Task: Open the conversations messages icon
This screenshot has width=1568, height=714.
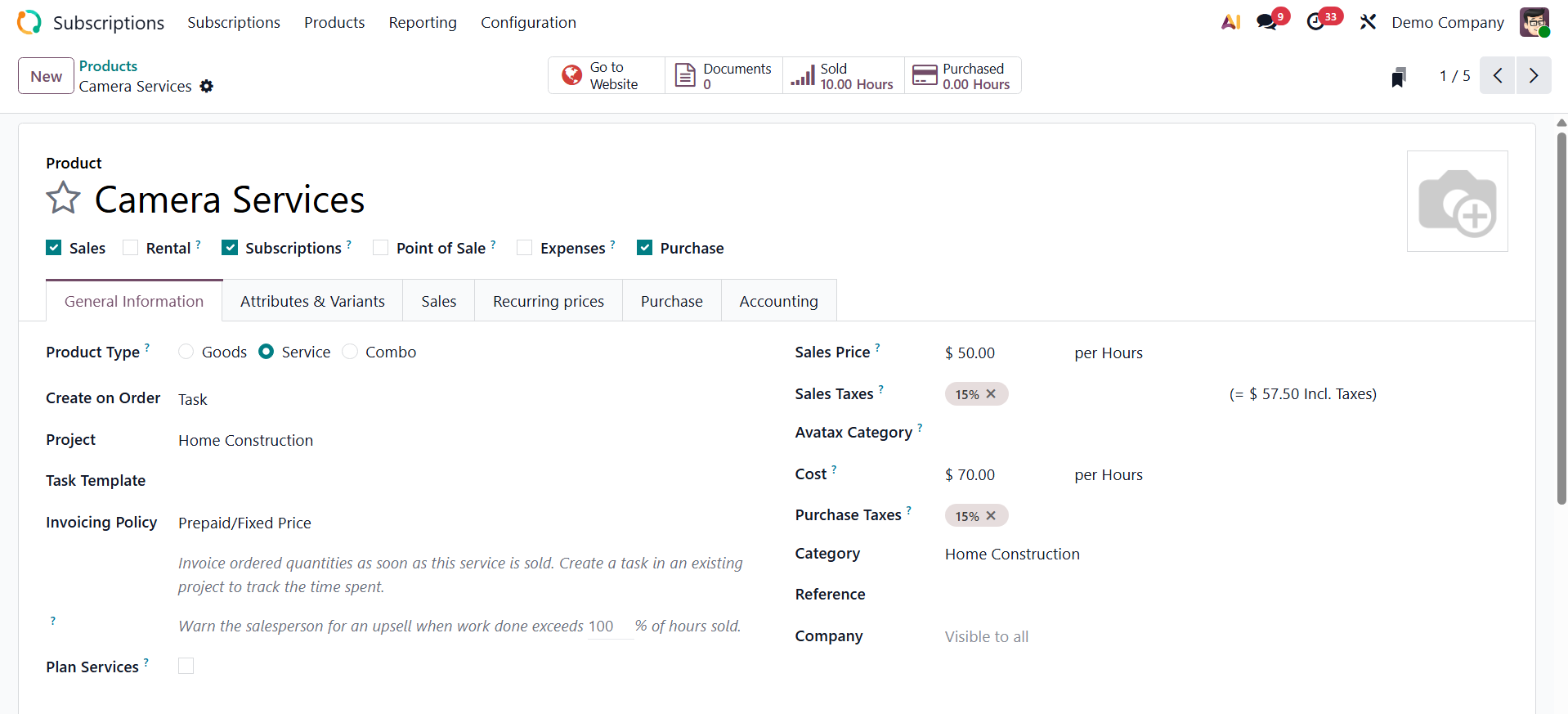Action: click(x=1267, y=22)
